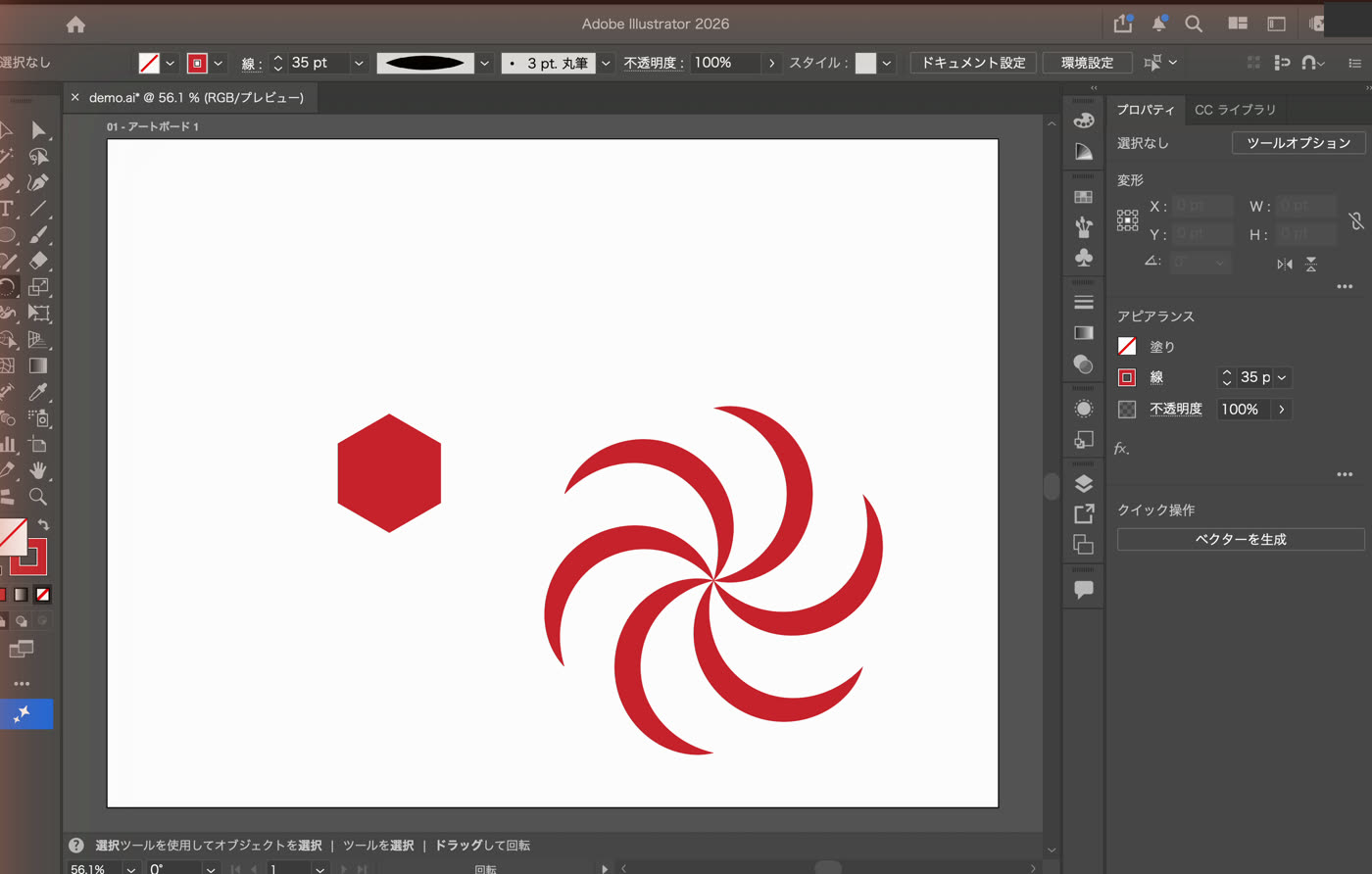Image resolution: width=1372 pixels, height=874 pixels.
Task: Open the graphic style dropdown
Action: pos(887,63)
